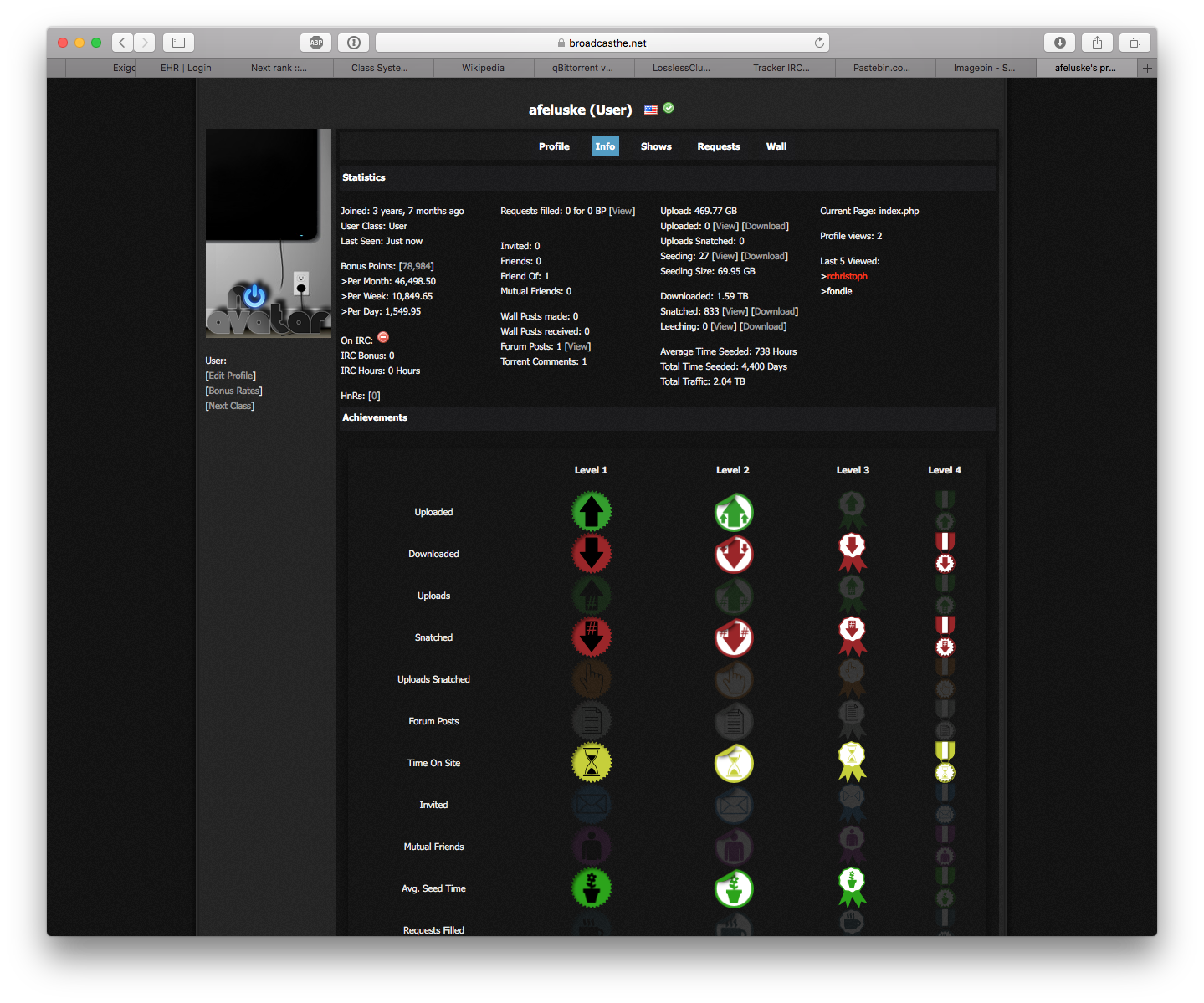Click the Time On Site Level 3 ribbon

(853, 762)
